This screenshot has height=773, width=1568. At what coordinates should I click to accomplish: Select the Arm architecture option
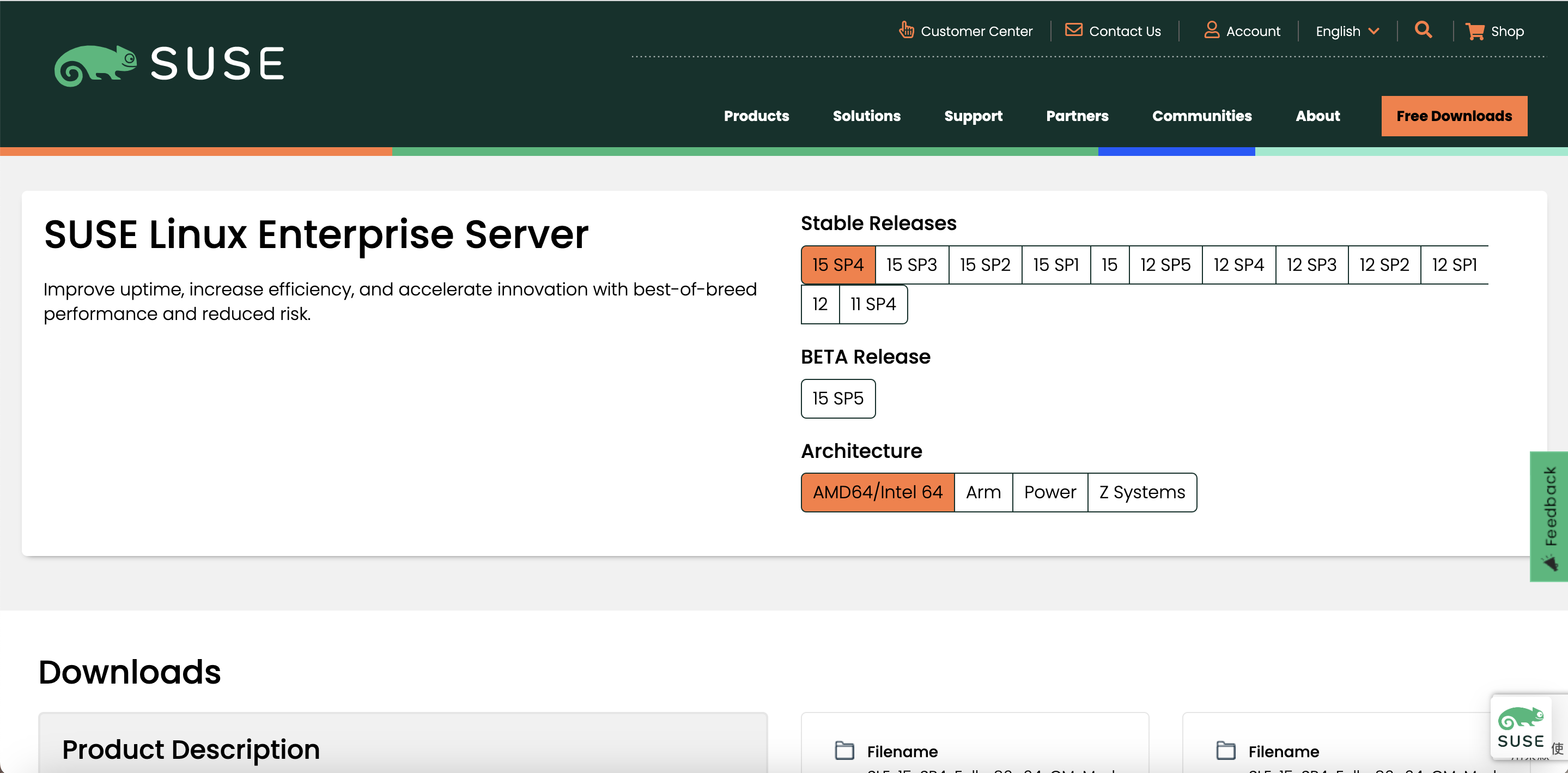point(983,492)
